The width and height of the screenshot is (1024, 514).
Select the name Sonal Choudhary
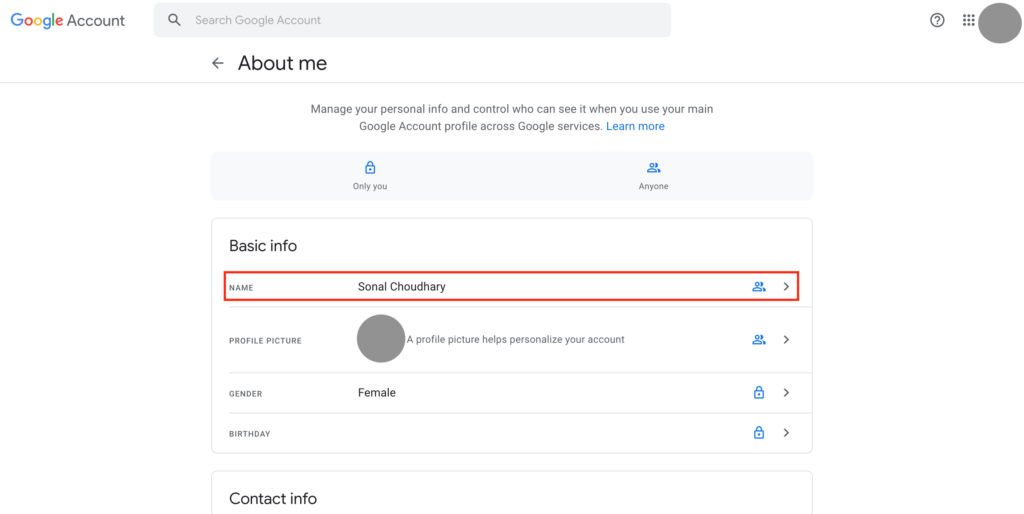(402, 287)
